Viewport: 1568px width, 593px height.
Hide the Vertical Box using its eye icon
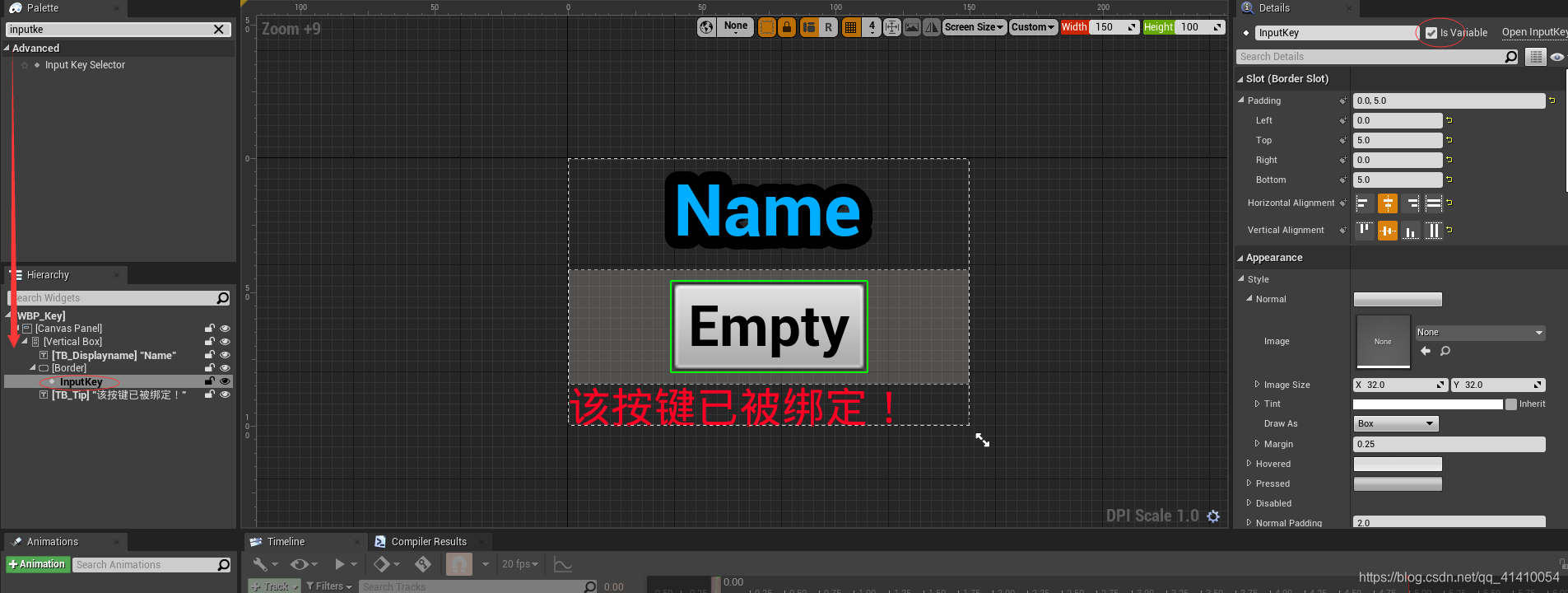[225, 342]
